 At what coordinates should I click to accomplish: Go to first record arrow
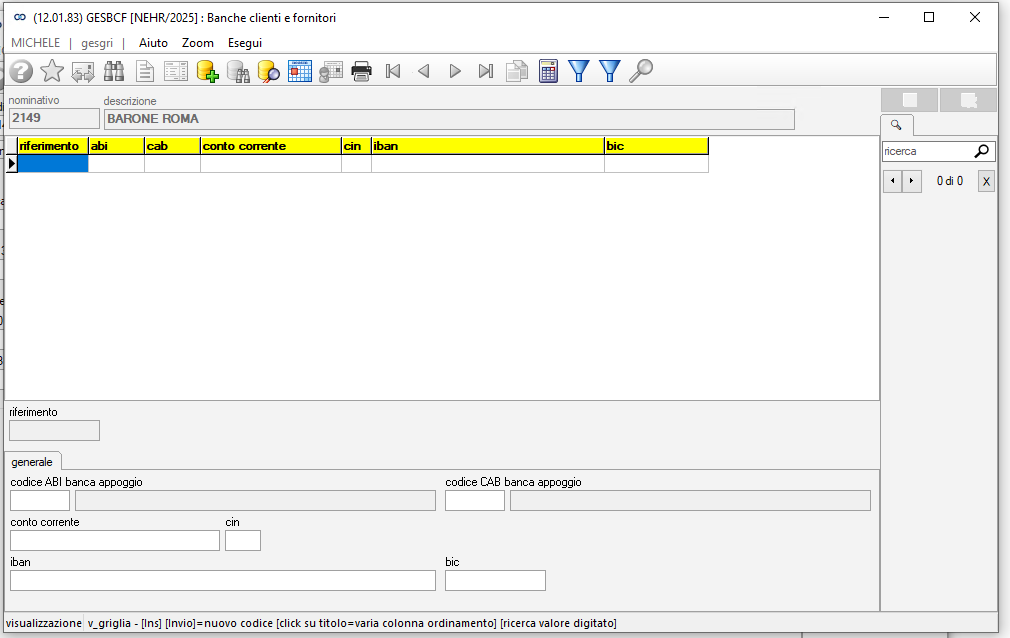pyautogui.click(x=393, y=71)
